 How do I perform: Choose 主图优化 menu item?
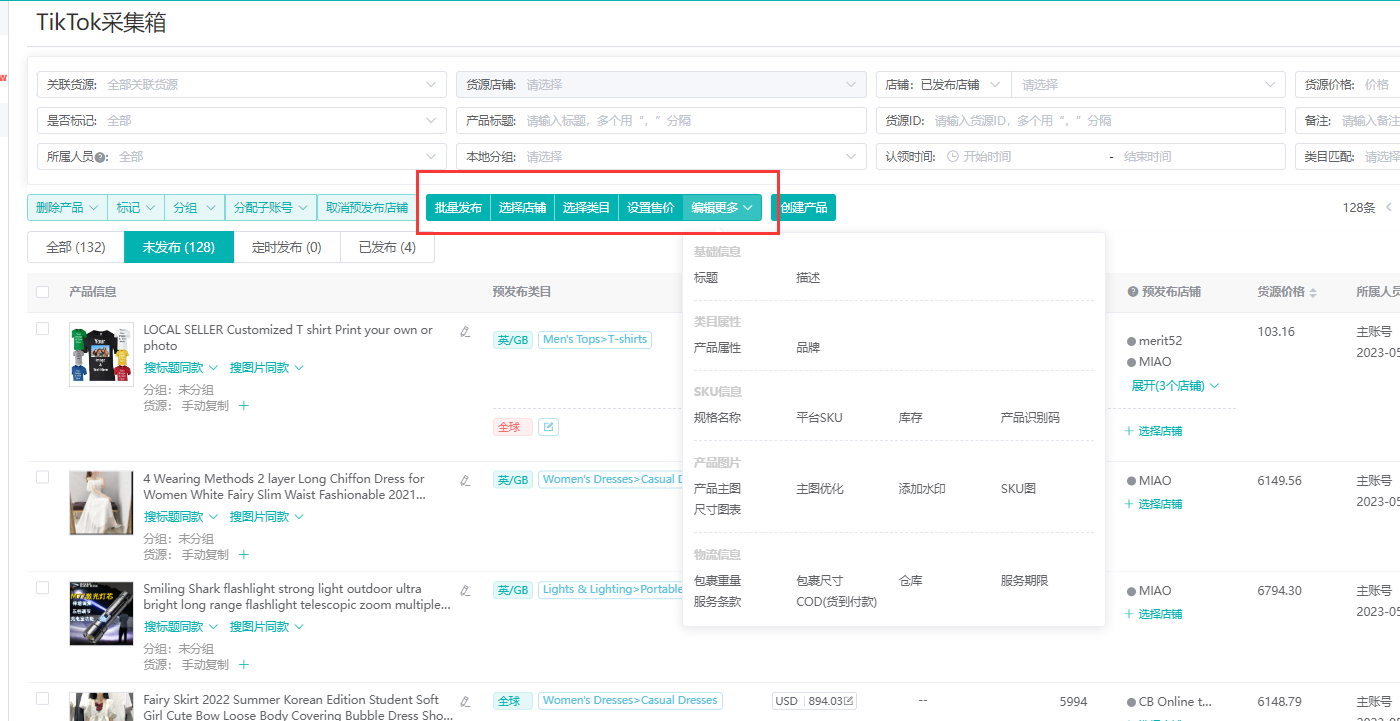click(820, 489)
